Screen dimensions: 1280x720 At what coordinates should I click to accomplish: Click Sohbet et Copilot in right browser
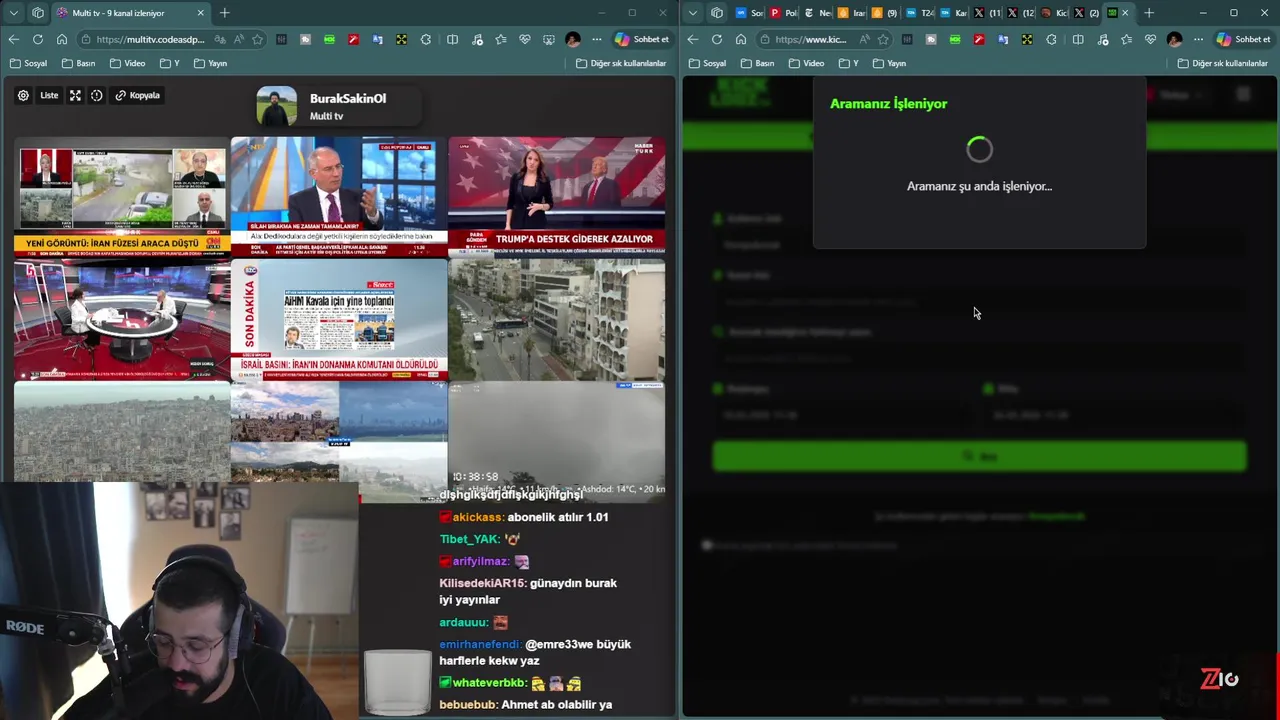(x=1244, y=39)
